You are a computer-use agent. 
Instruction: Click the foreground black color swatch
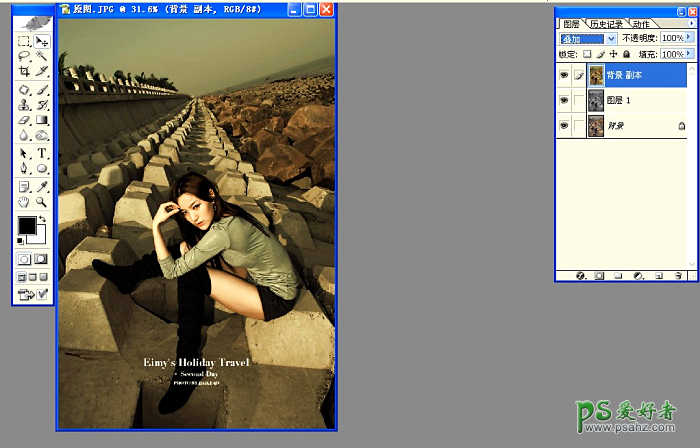[25, 226]
